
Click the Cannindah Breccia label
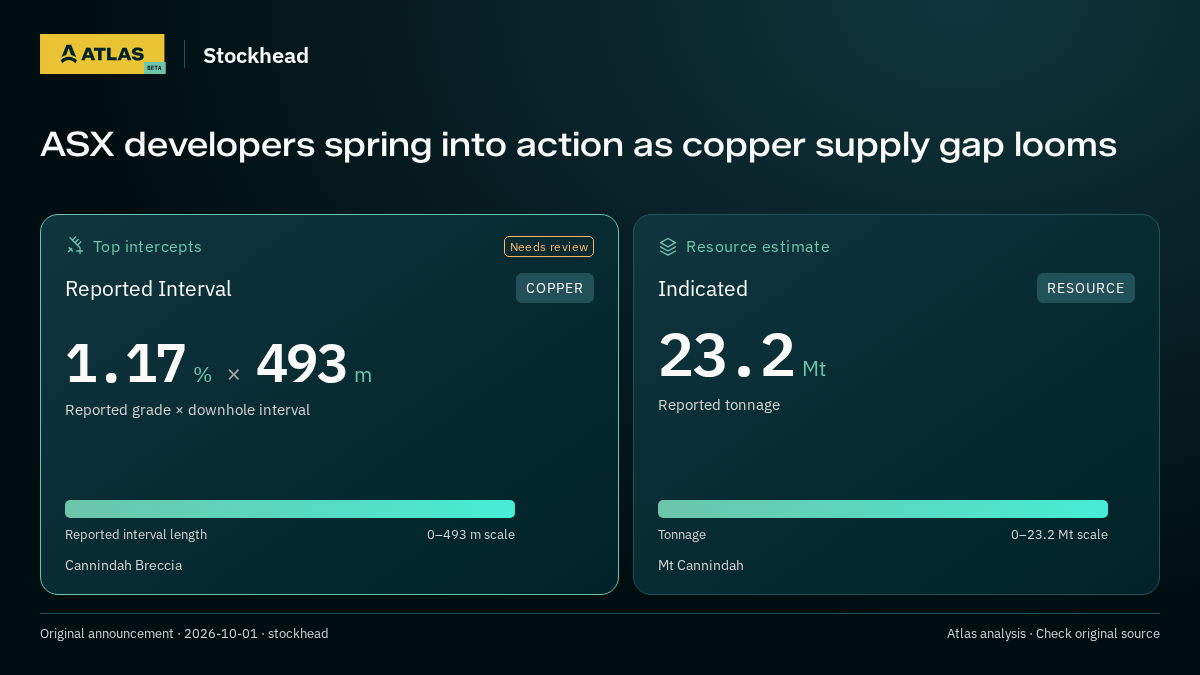pos(124,566)
